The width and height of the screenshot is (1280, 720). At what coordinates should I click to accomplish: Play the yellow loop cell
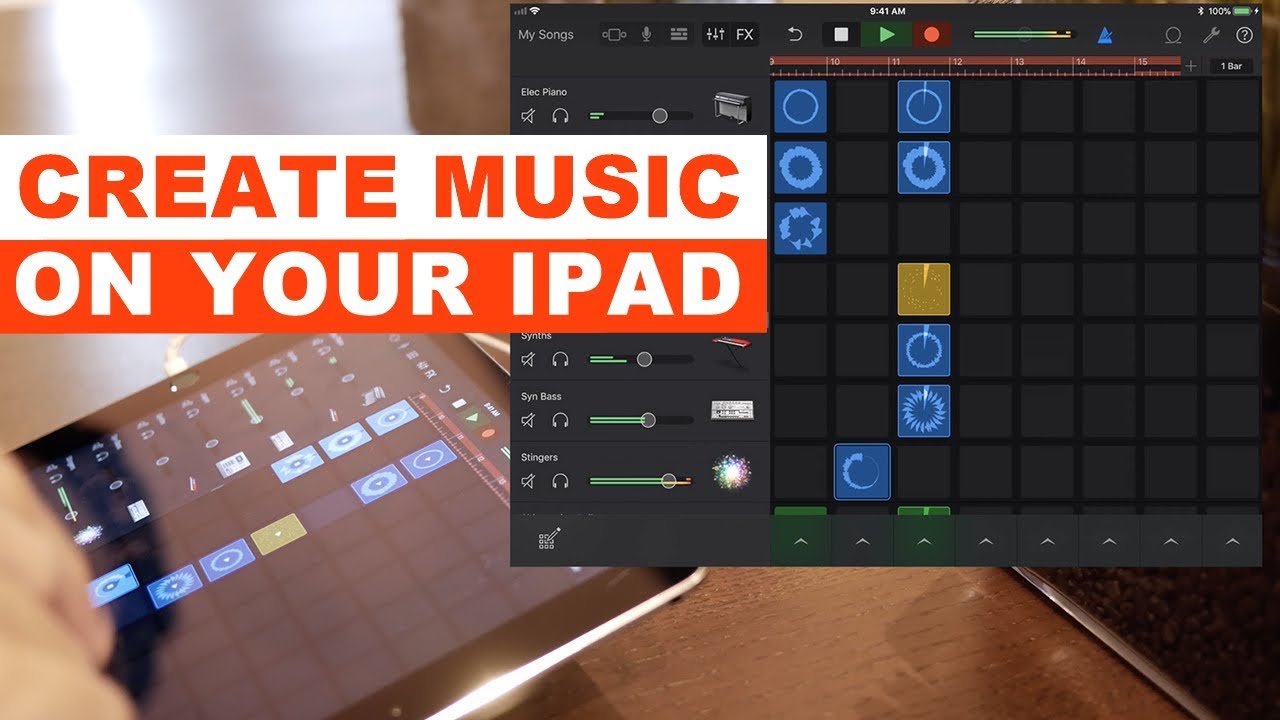(x=924, y=289)
